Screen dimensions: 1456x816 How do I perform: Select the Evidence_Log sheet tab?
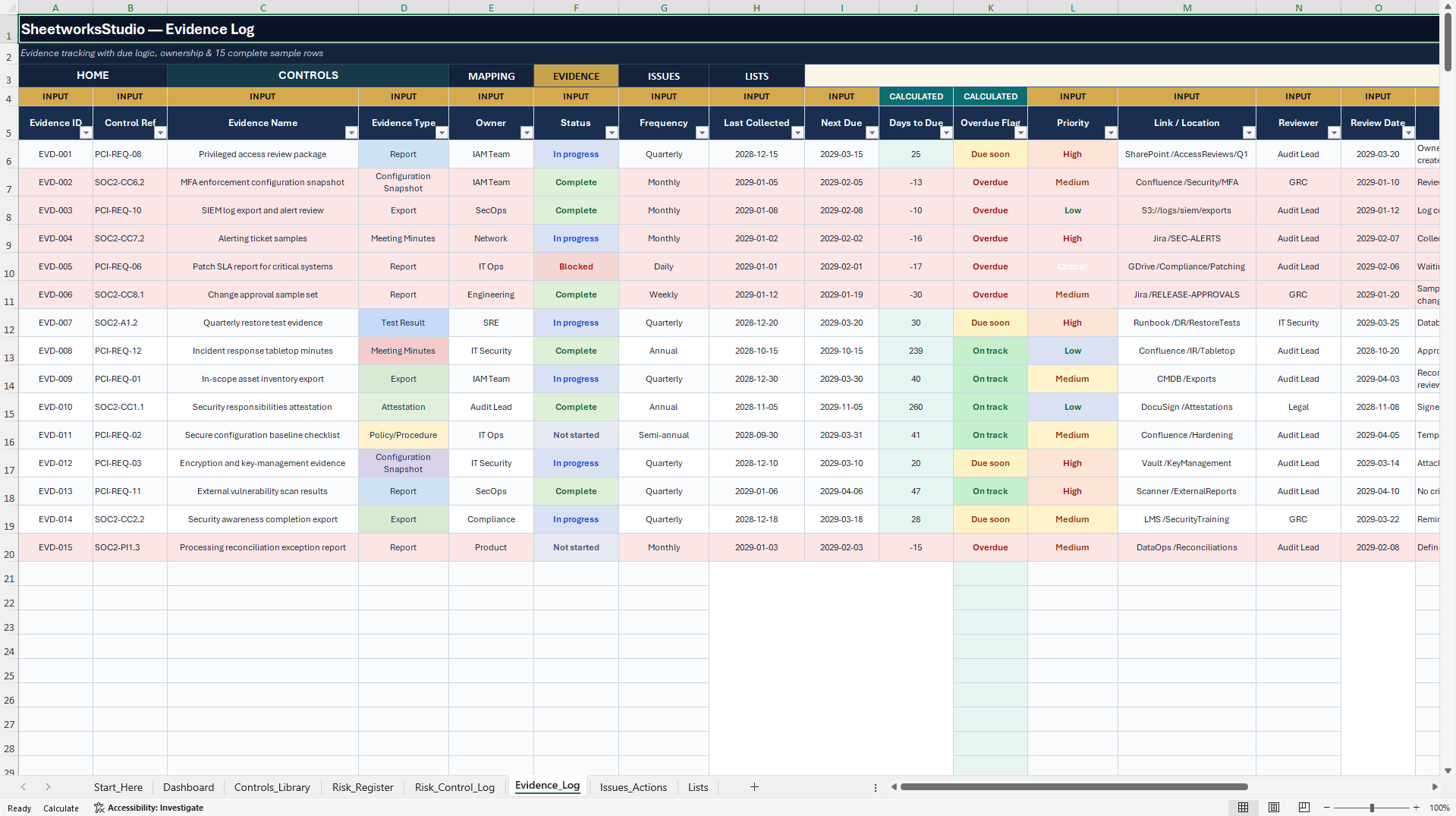click(x=547, y=786)
